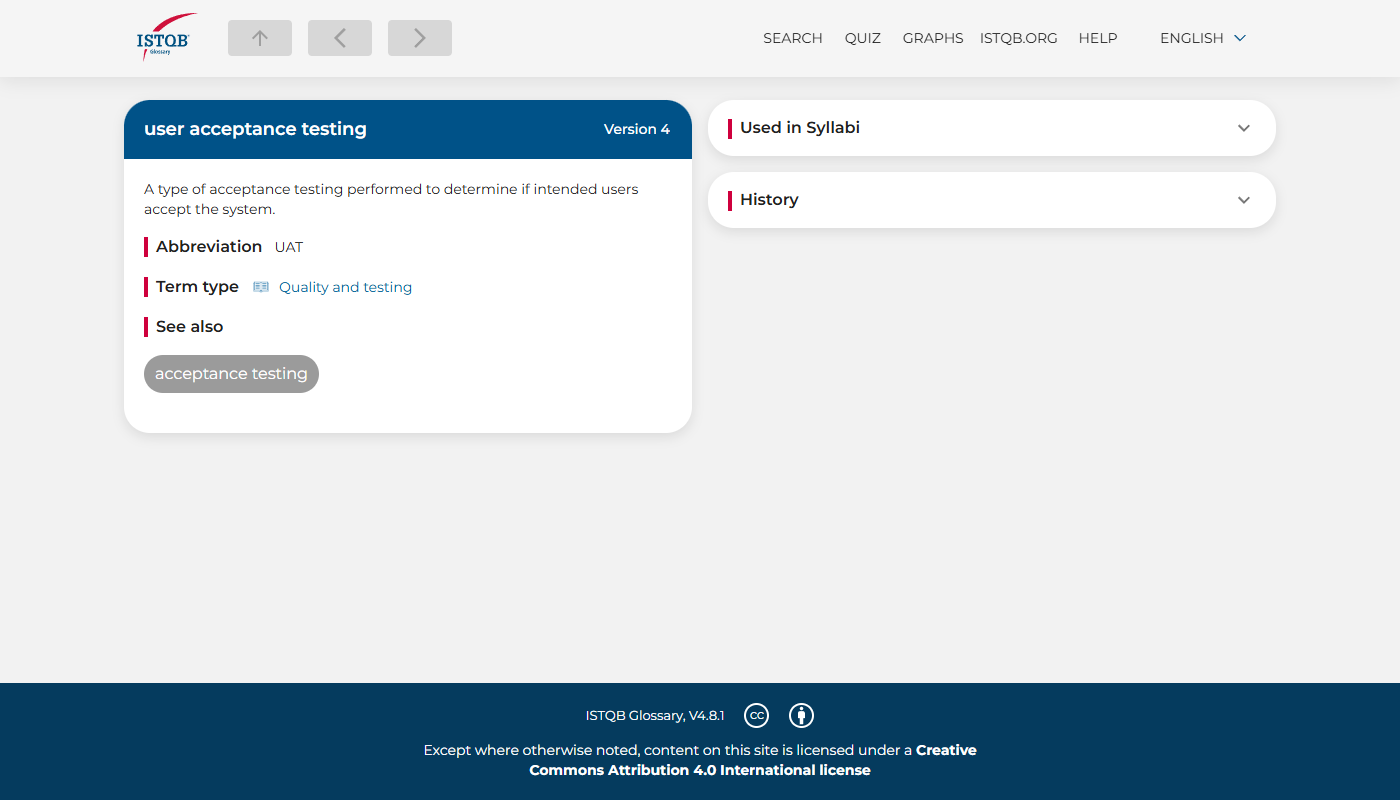The image size is (1400, 800).
Task: Click the ISTQB Glossary logo
Action: [x=166, y=38]
